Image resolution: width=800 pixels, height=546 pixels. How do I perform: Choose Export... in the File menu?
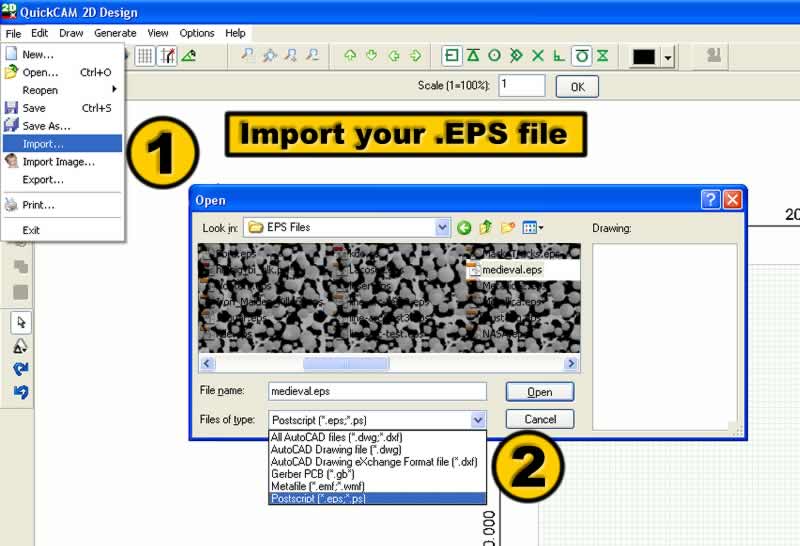coord(62,180)
